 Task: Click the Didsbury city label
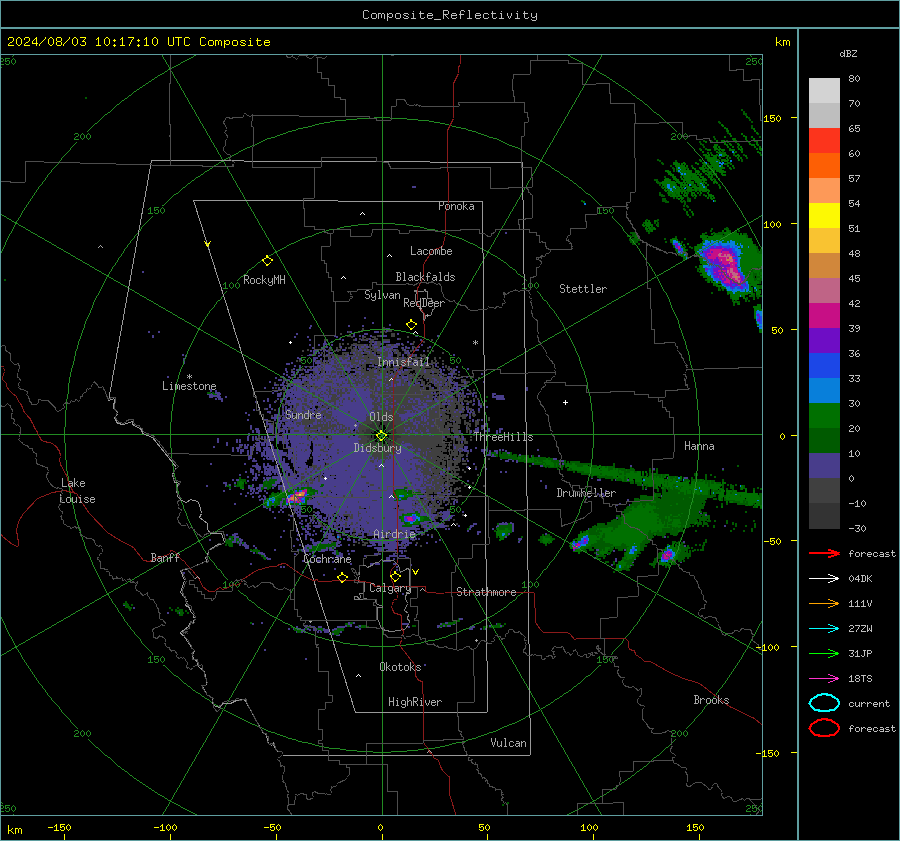377,448
